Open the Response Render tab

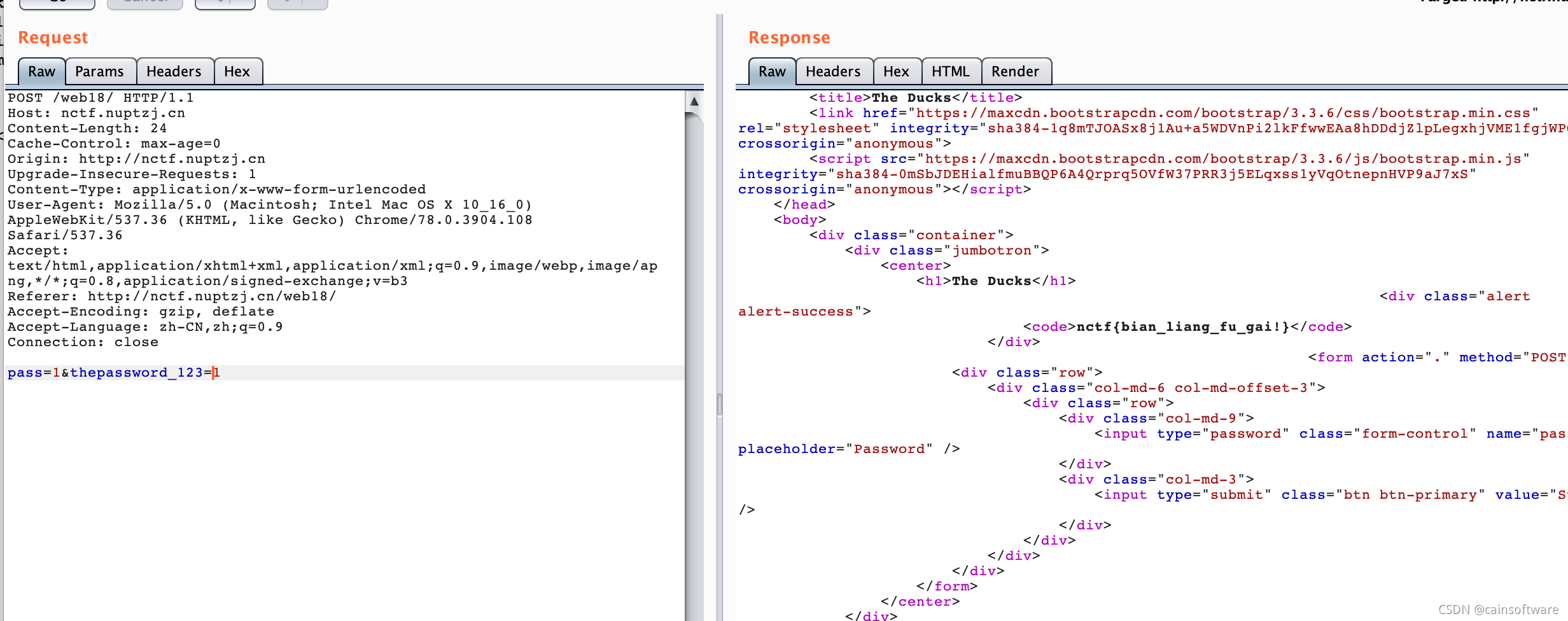(x=1016, y=71)
